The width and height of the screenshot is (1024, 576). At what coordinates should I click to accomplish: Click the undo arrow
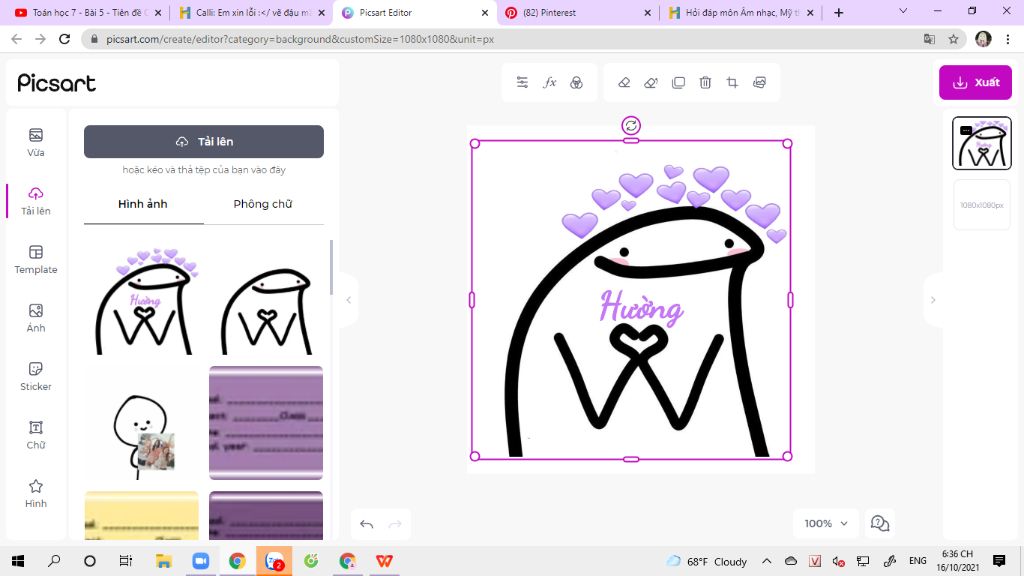point(366,524)
